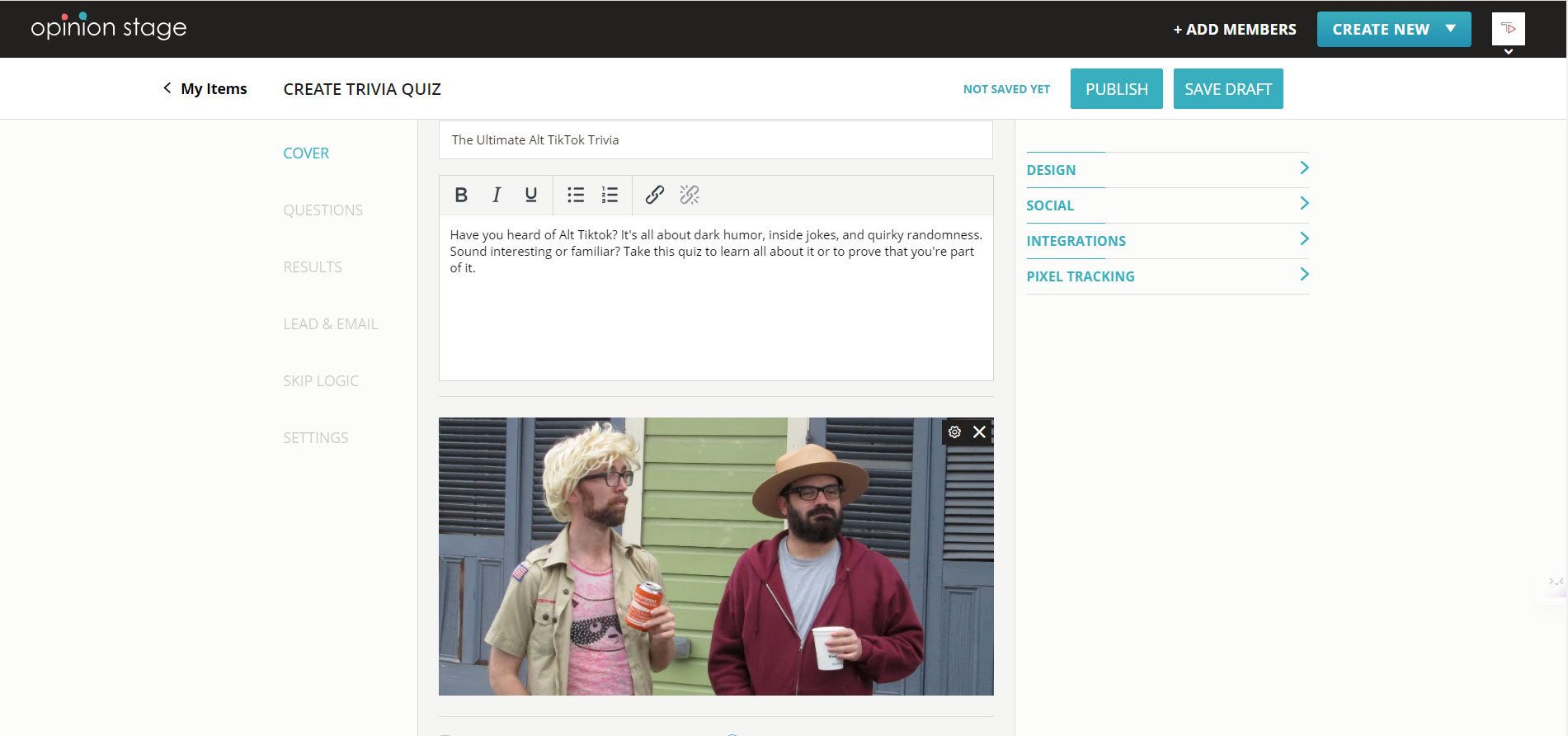Expand the SOCIAL section
This screenshot has height=736, width=1568.
pos(1167,205)
